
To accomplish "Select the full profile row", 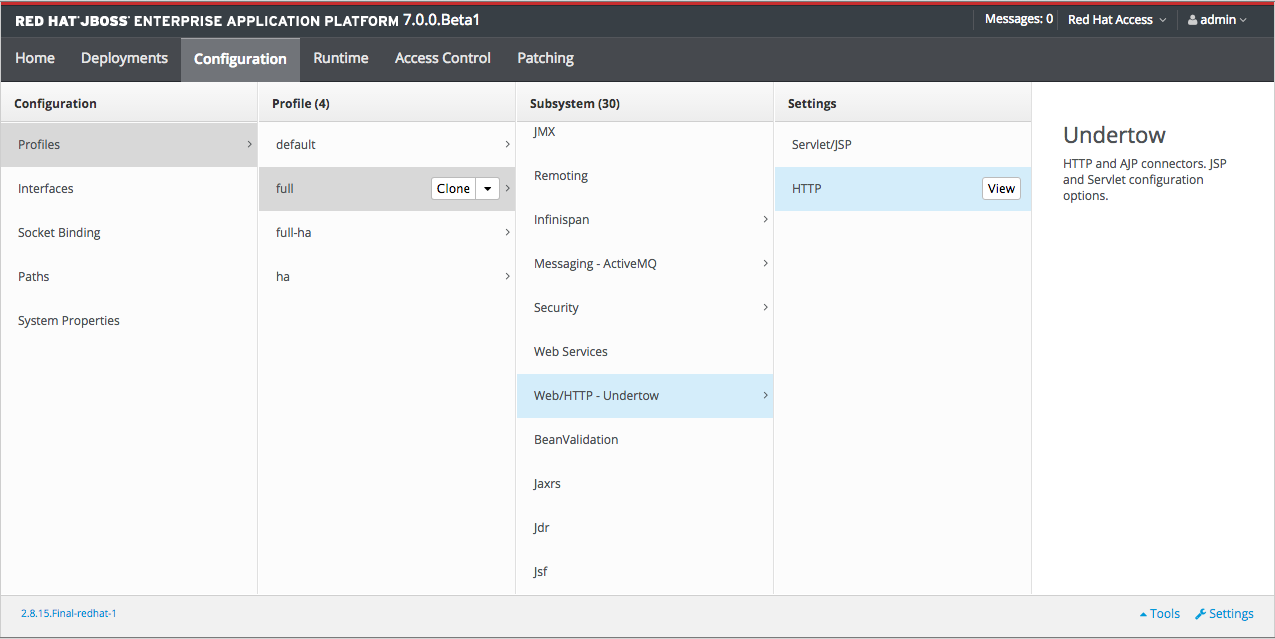I will pyautogui.click(x=387, y=189).
